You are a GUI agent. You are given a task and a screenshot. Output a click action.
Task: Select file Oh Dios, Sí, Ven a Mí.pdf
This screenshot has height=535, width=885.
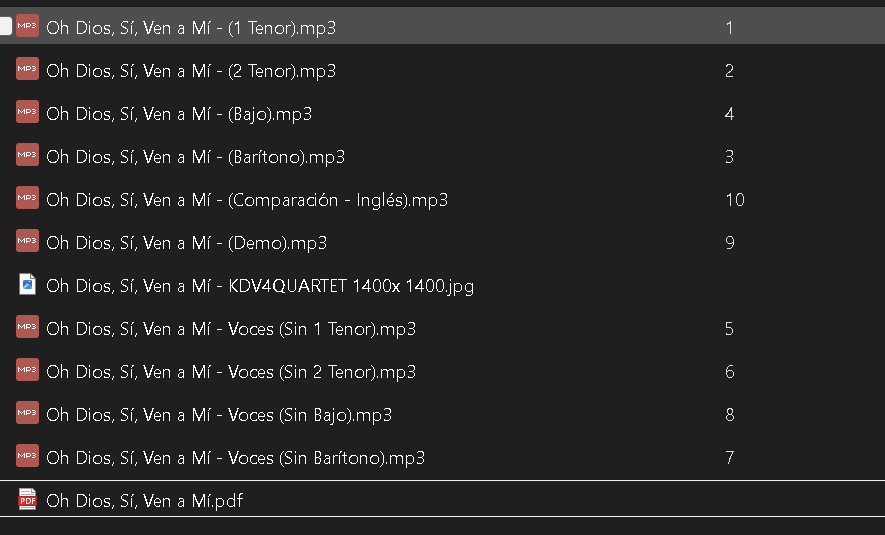tap(145, 501)
